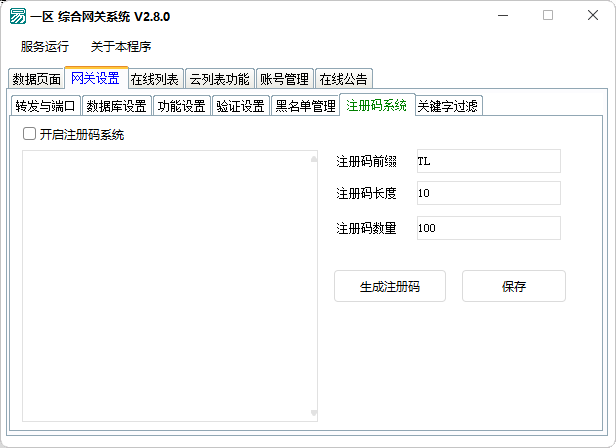Click the app logo icon in title bar
This screenshot has width=616, height=448.
pyautogui.click(x=18, y=16)
